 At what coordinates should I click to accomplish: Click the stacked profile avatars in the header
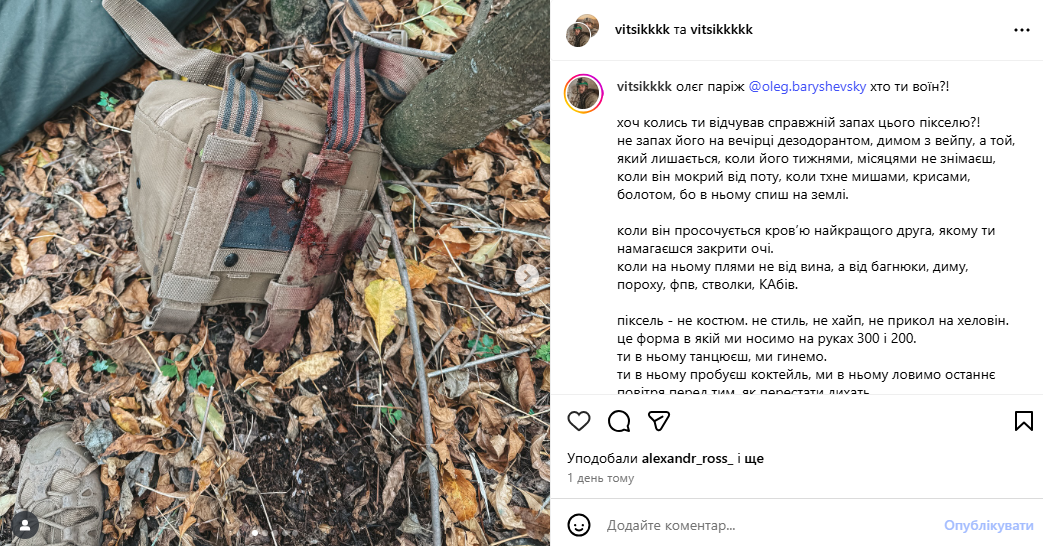(583, 30)
